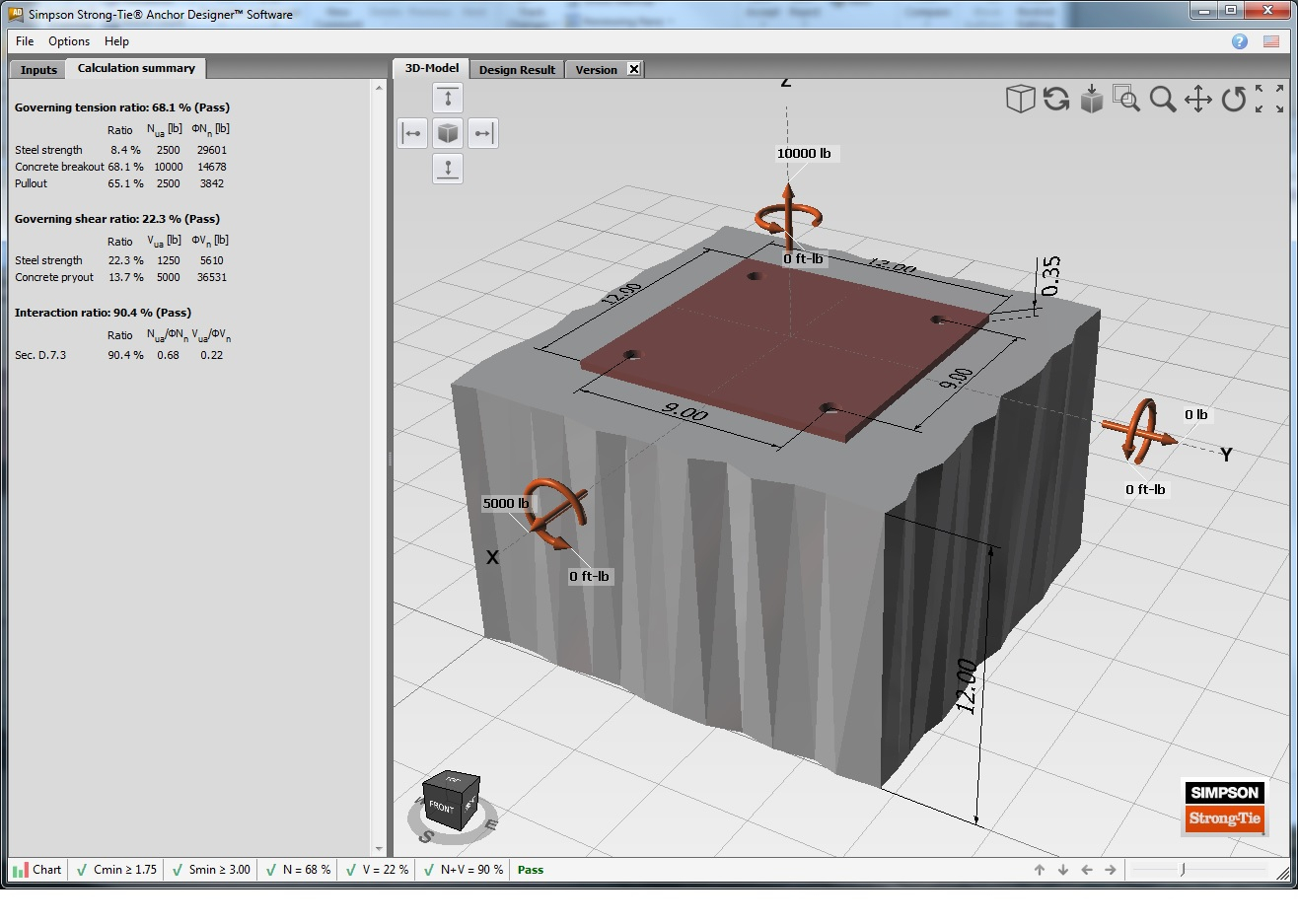Image resolution: width=1298 pixels, height=924 pixels.
Task: Switch to the Inputs tab
Action: pyautogui.click(x=38, y=70)
